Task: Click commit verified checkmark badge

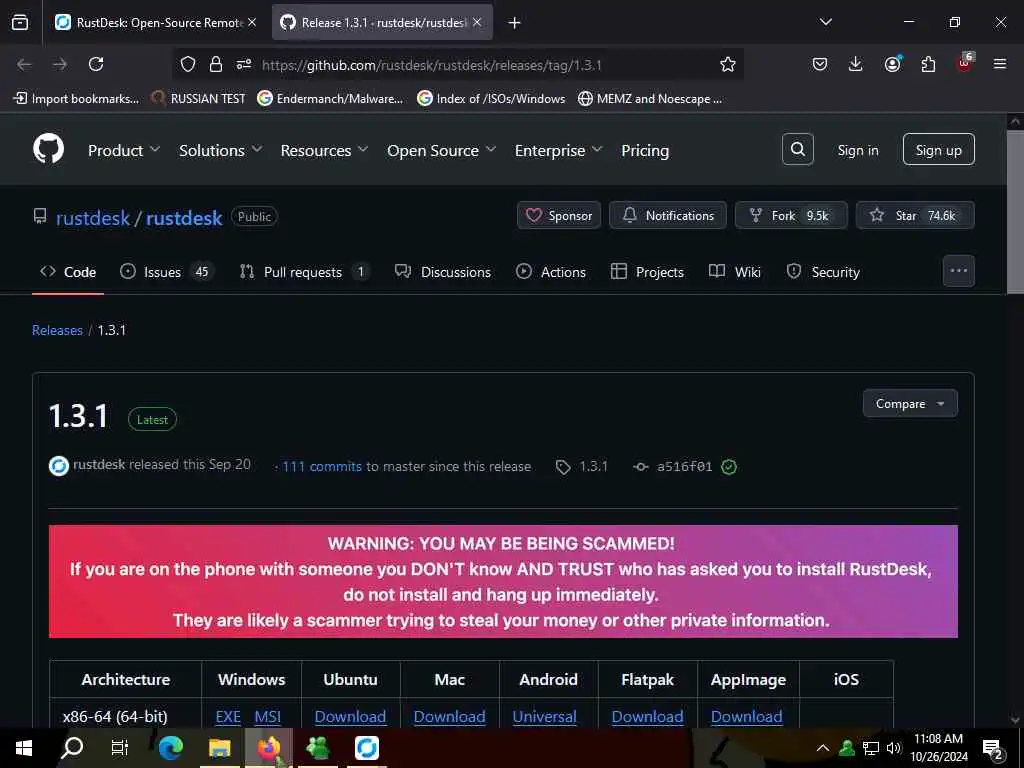Action: [x=729, y=466]
